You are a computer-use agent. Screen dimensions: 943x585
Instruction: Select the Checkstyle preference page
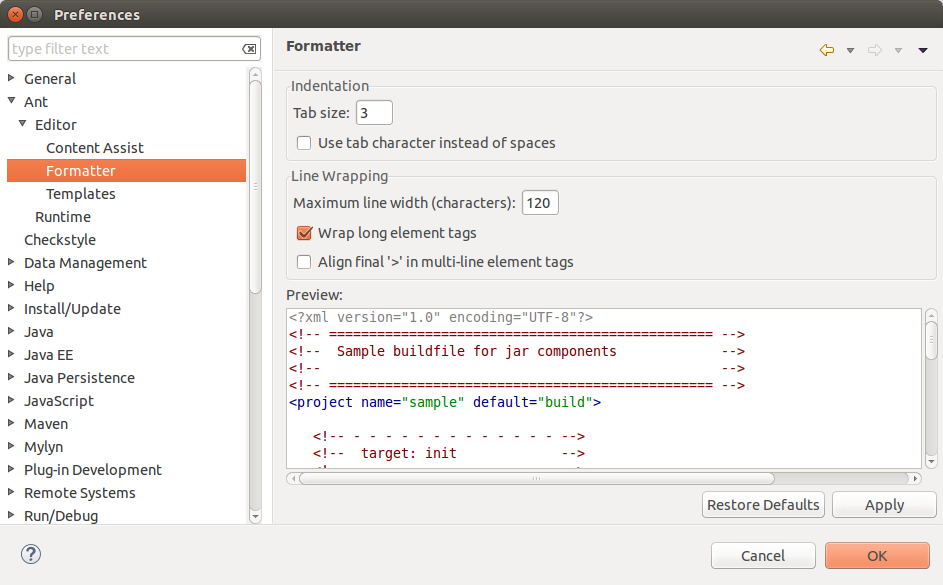pos(59,240)
